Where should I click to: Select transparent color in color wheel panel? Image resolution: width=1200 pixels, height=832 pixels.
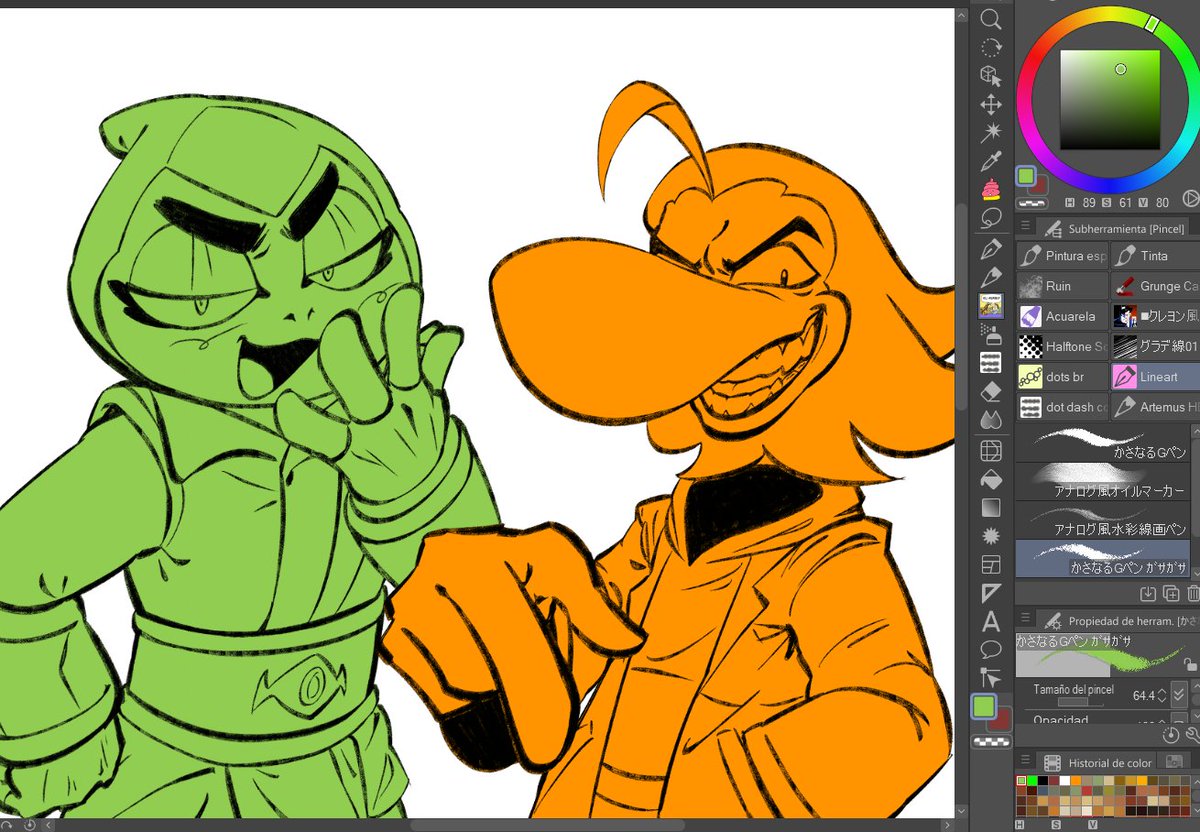[x=1034, y=203]
